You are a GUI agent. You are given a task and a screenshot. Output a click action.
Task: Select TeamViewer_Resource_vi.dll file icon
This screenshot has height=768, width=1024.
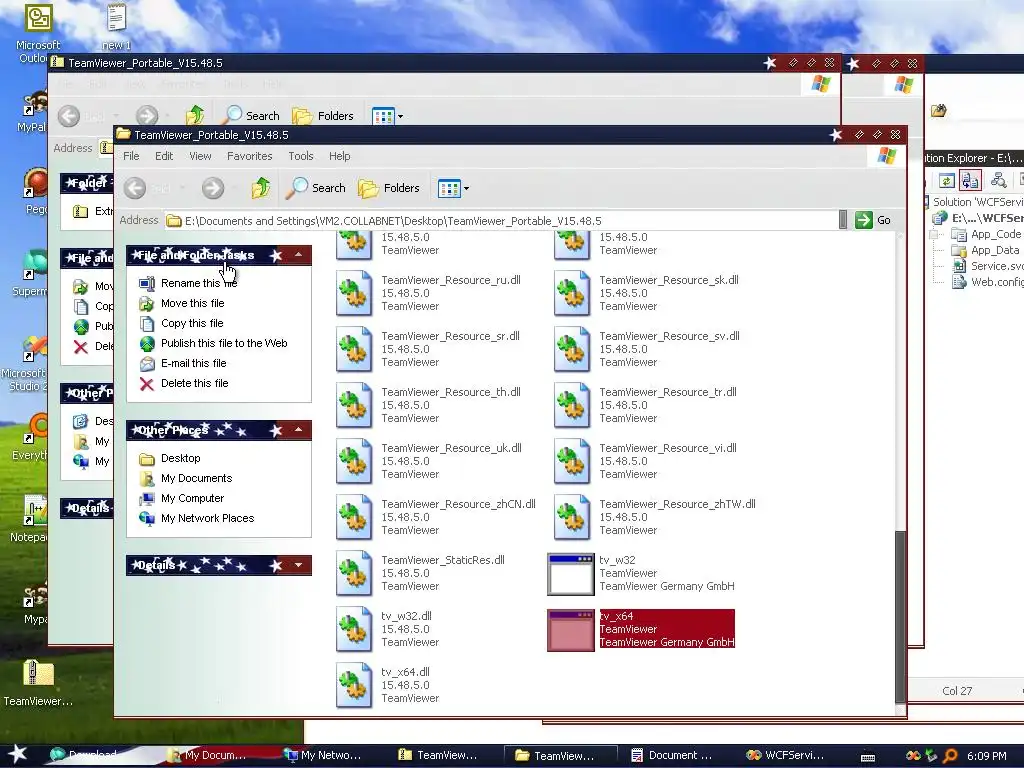[572, 462]
